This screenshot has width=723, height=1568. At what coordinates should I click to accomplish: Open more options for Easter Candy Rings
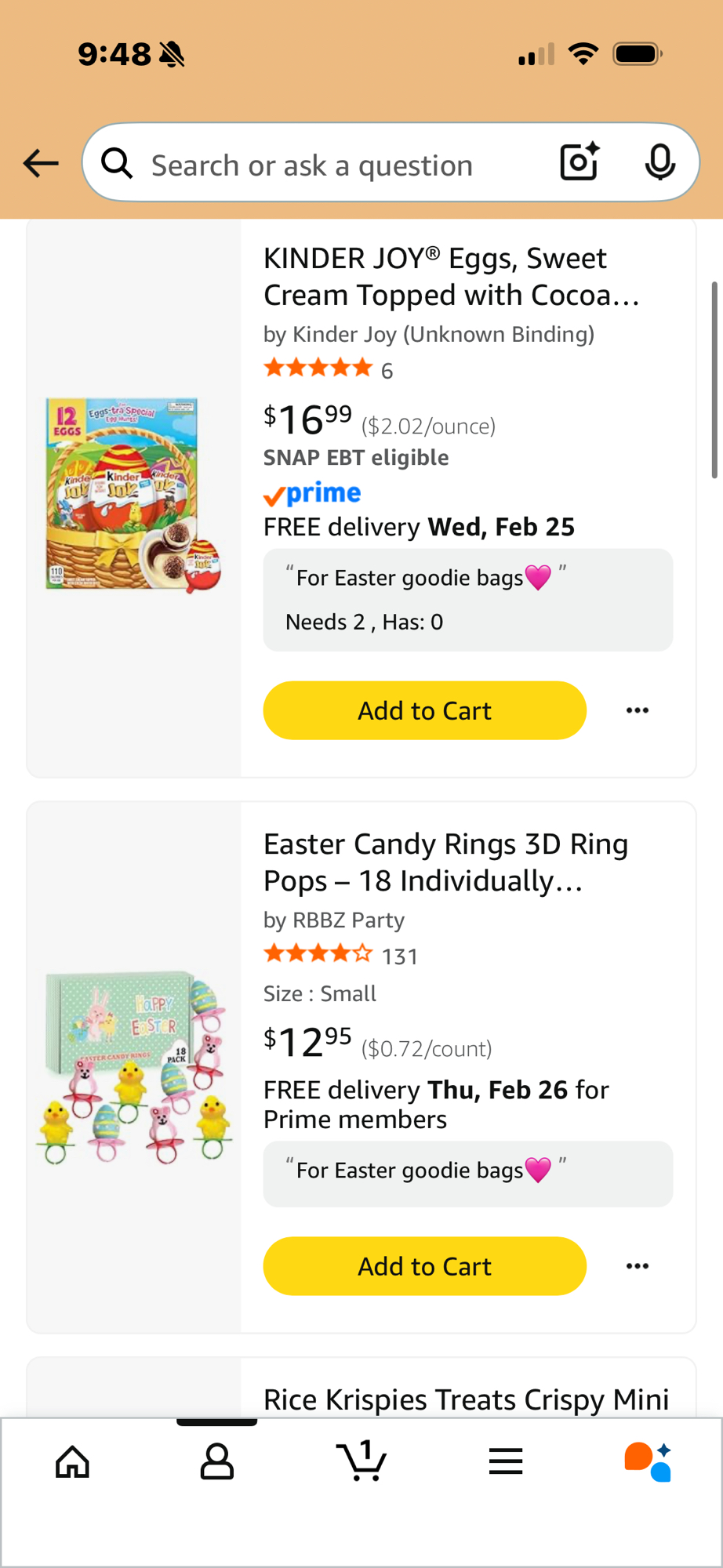(638, 1266)
